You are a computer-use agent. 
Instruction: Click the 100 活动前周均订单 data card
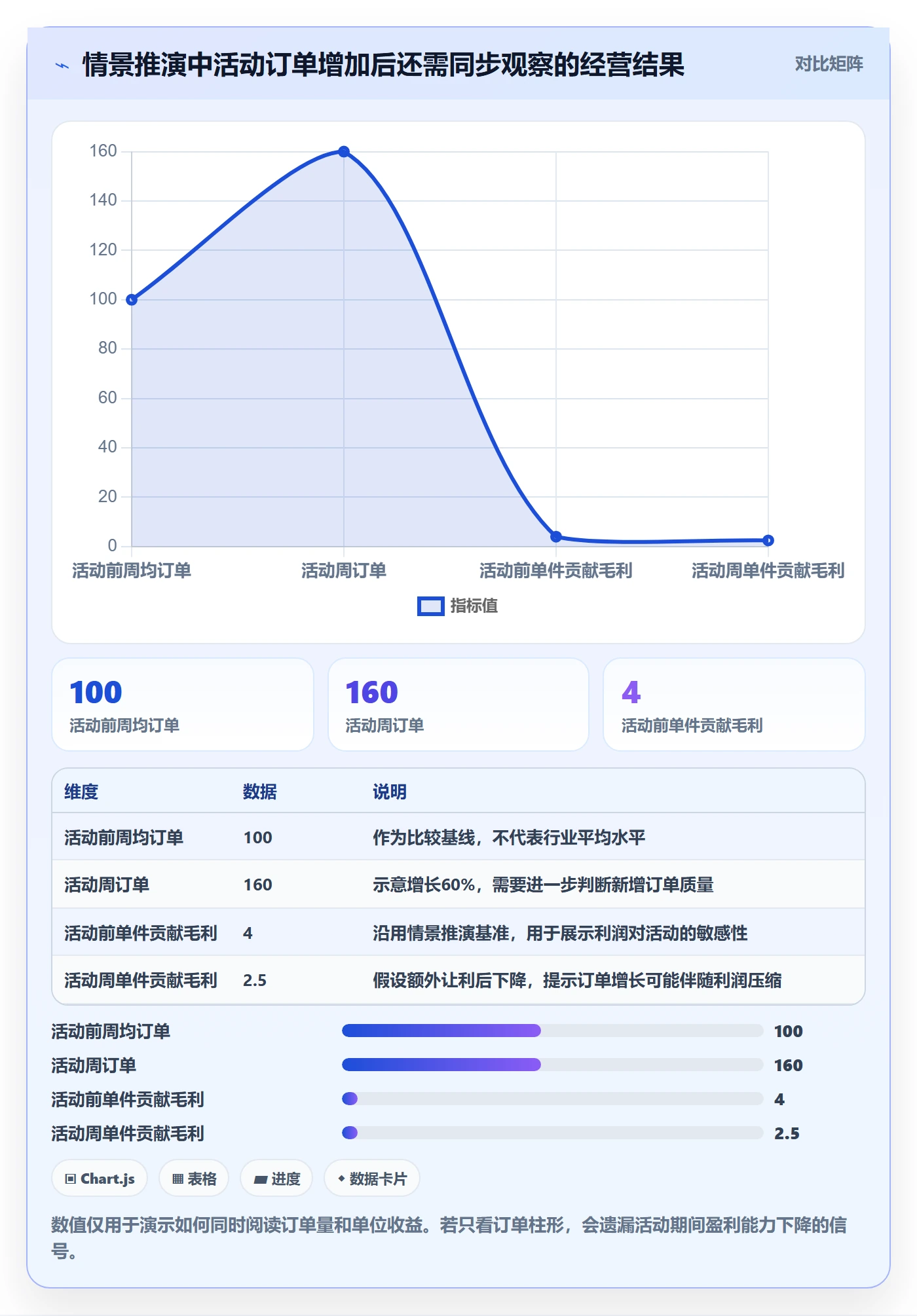tap(183, 704)
